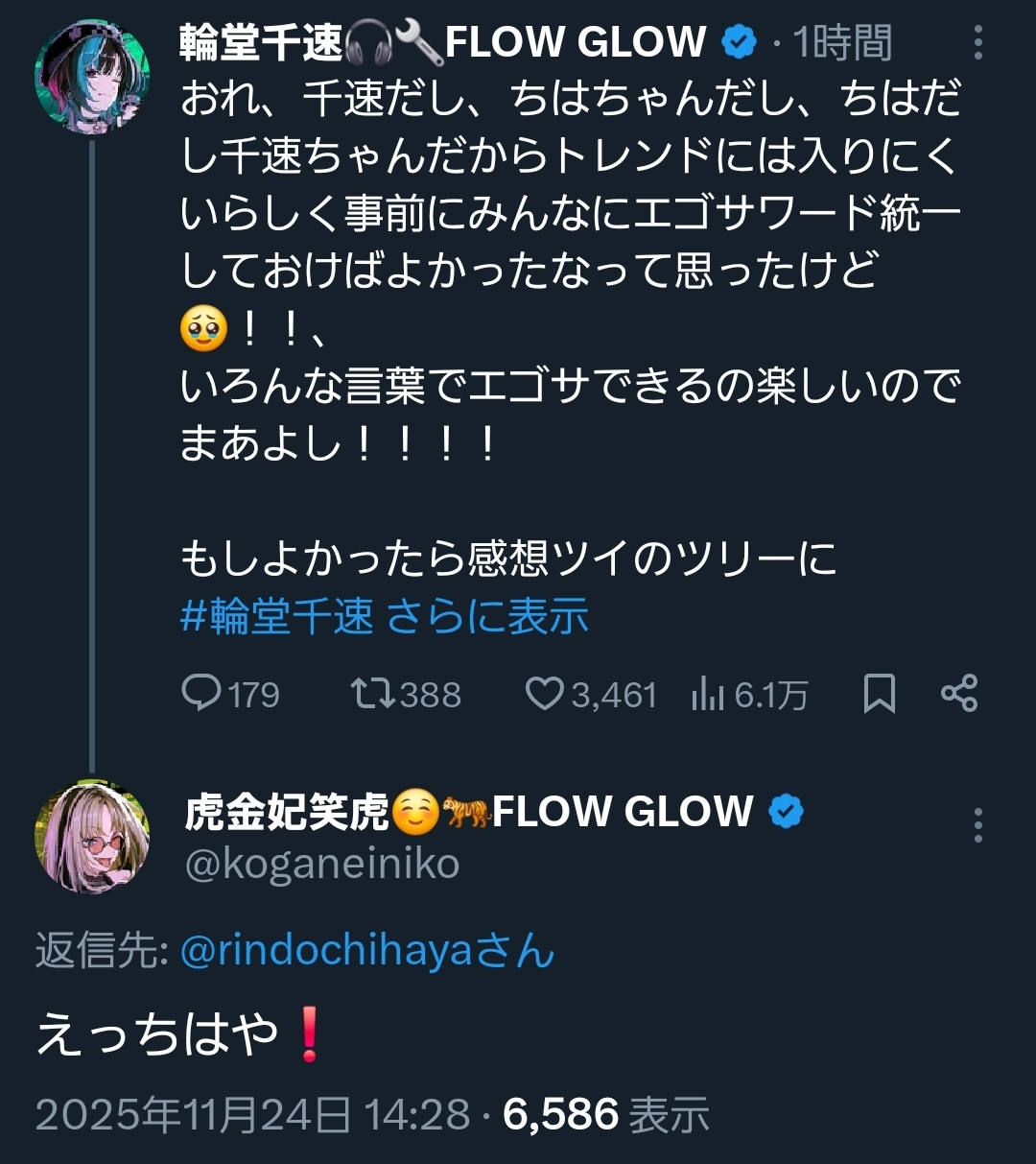Open more options menu on the reply tweet
The height and width of the screenshot is (1164, 1036).
click(977, 825)
